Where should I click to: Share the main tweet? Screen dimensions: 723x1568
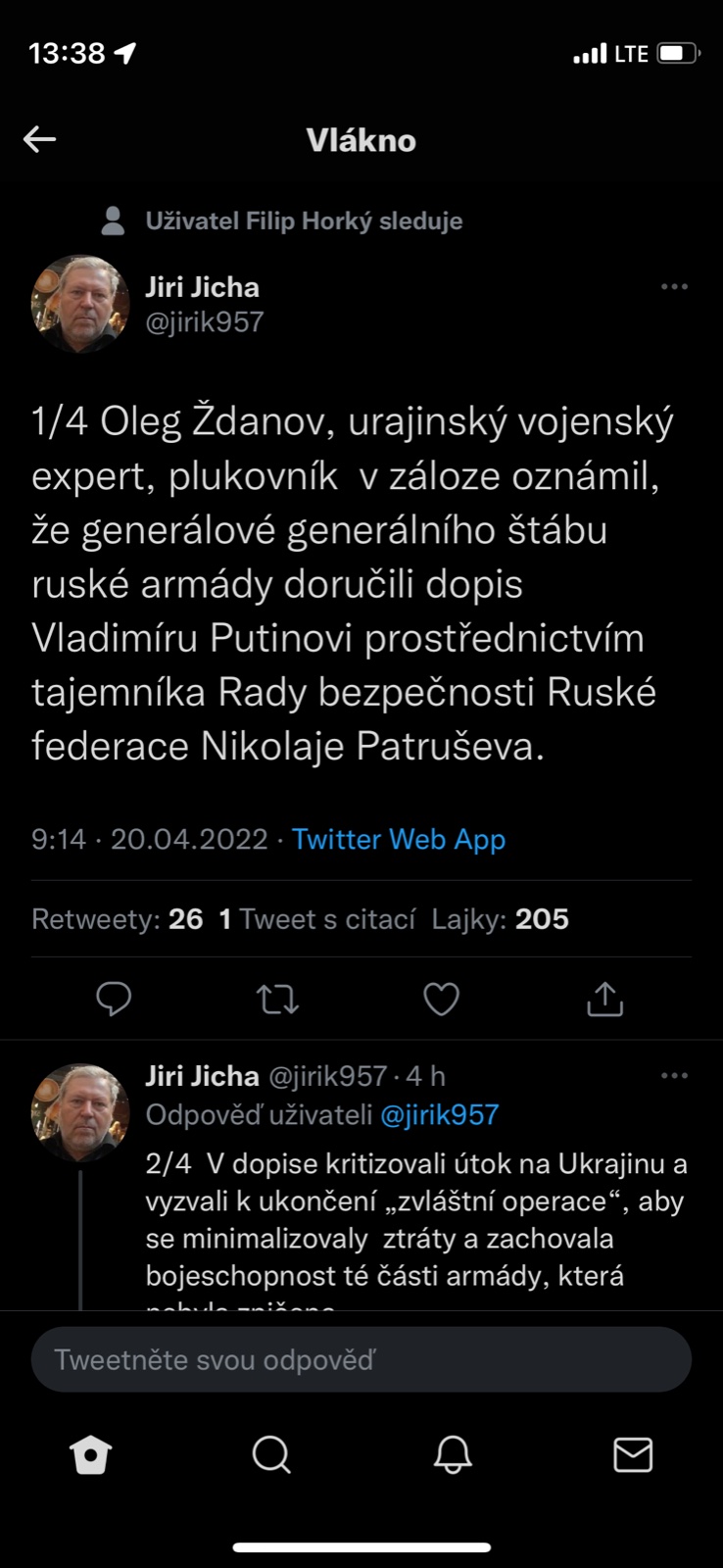604,999
